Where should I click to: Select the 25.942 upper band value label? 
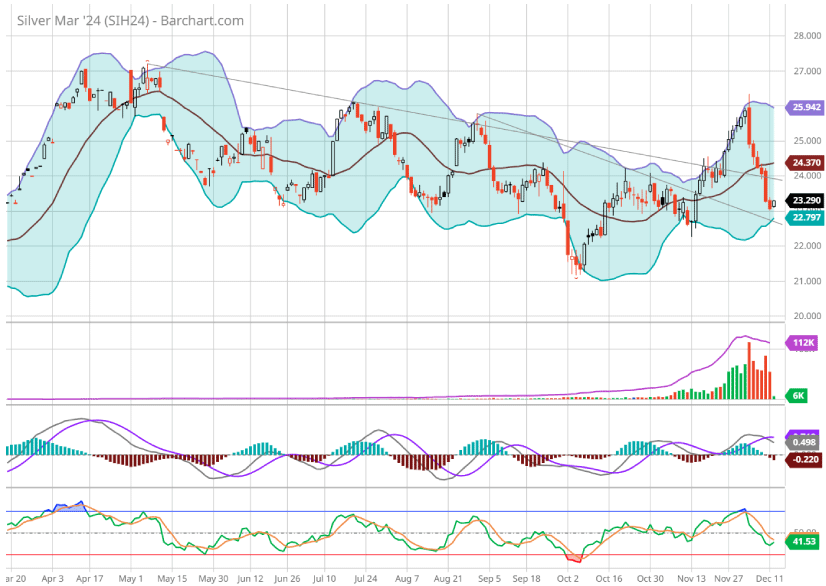coord(805,107)
